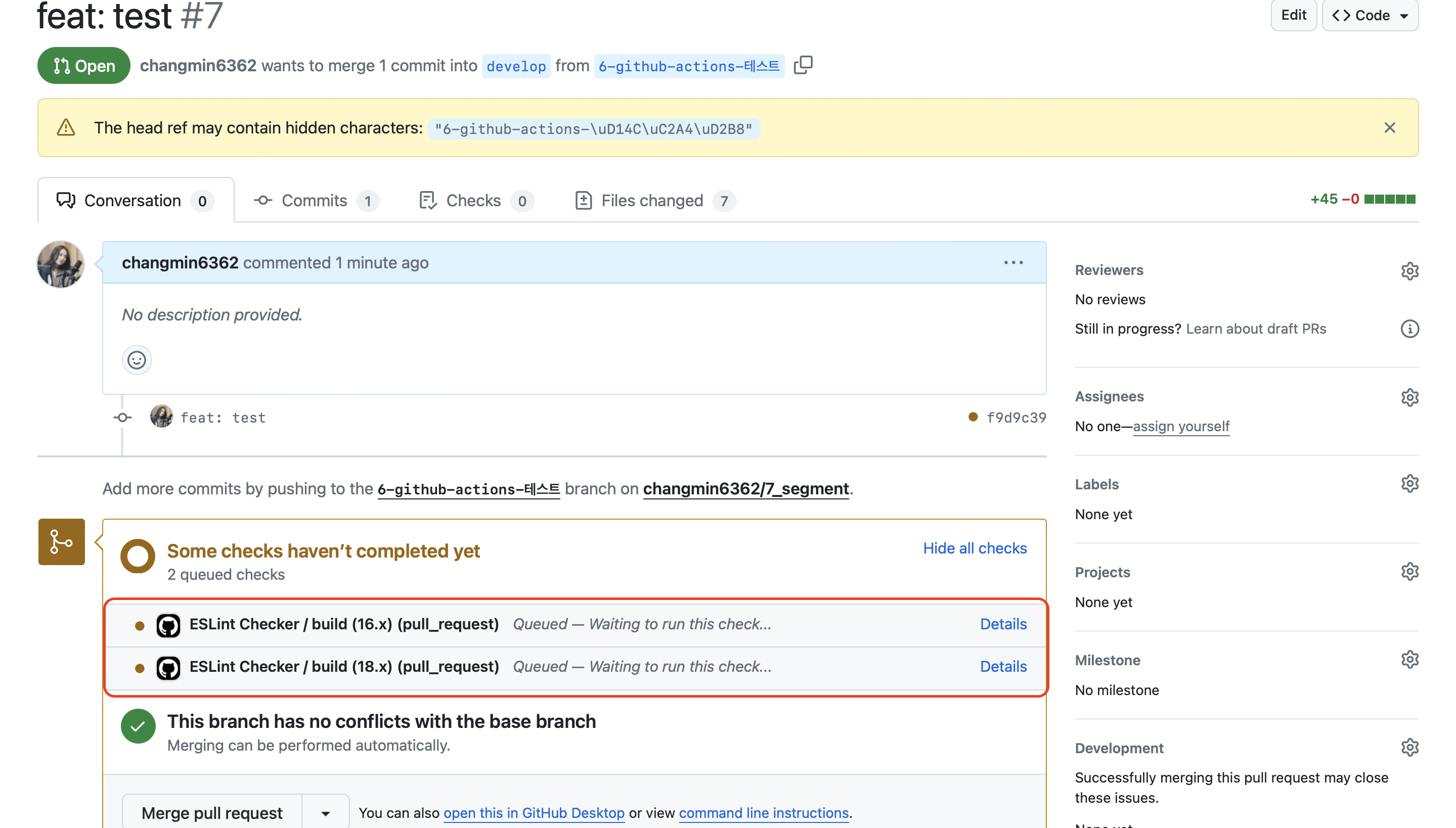Image resolution: width=1456 pixels, height=828 pixels.
Task: Add an emoji reaction to the comment
Action: pos(137,360)
